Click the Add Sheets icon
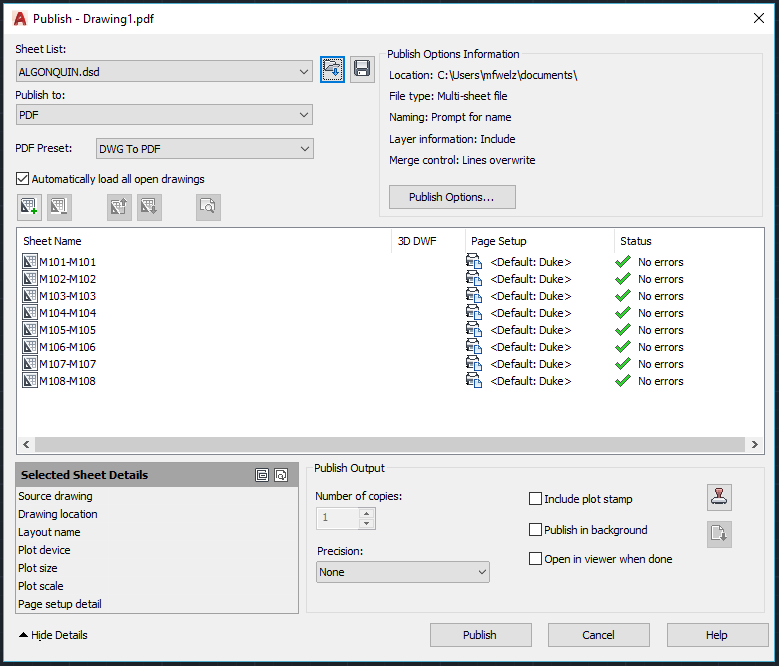779x666 pixels. coord(29,207)
